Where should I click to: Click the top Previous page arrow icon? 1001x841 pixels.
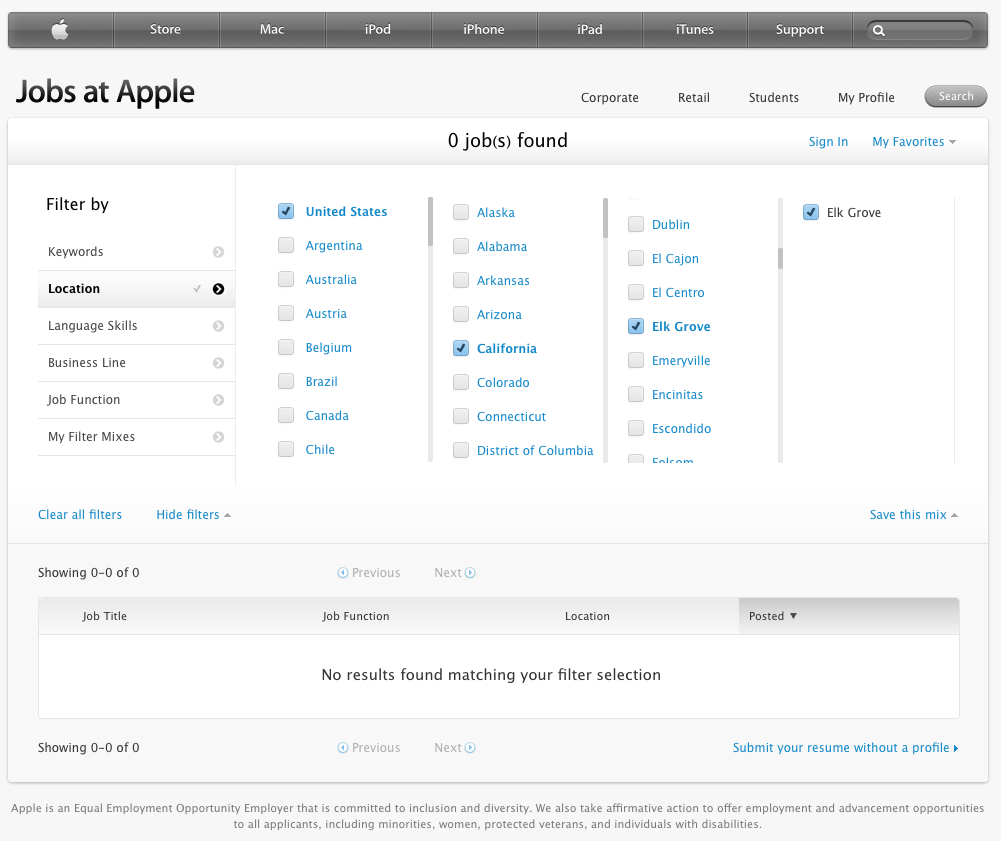coord(343,573)
